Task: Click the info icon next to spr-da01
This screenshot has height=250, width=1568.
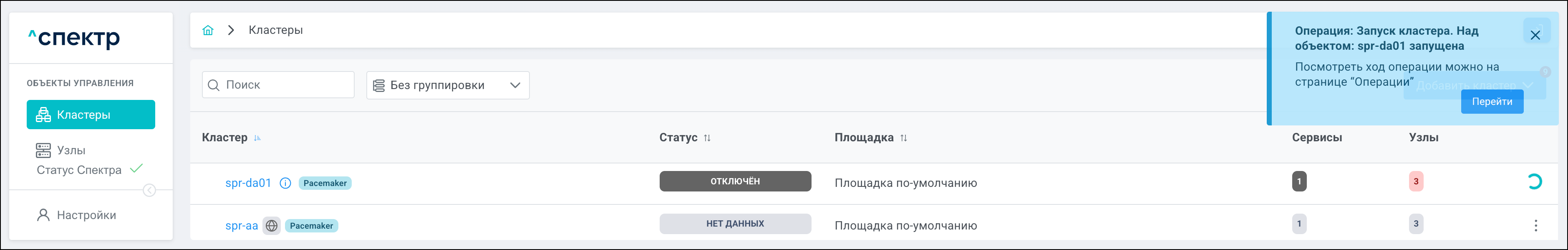Action: click(285, 183)
